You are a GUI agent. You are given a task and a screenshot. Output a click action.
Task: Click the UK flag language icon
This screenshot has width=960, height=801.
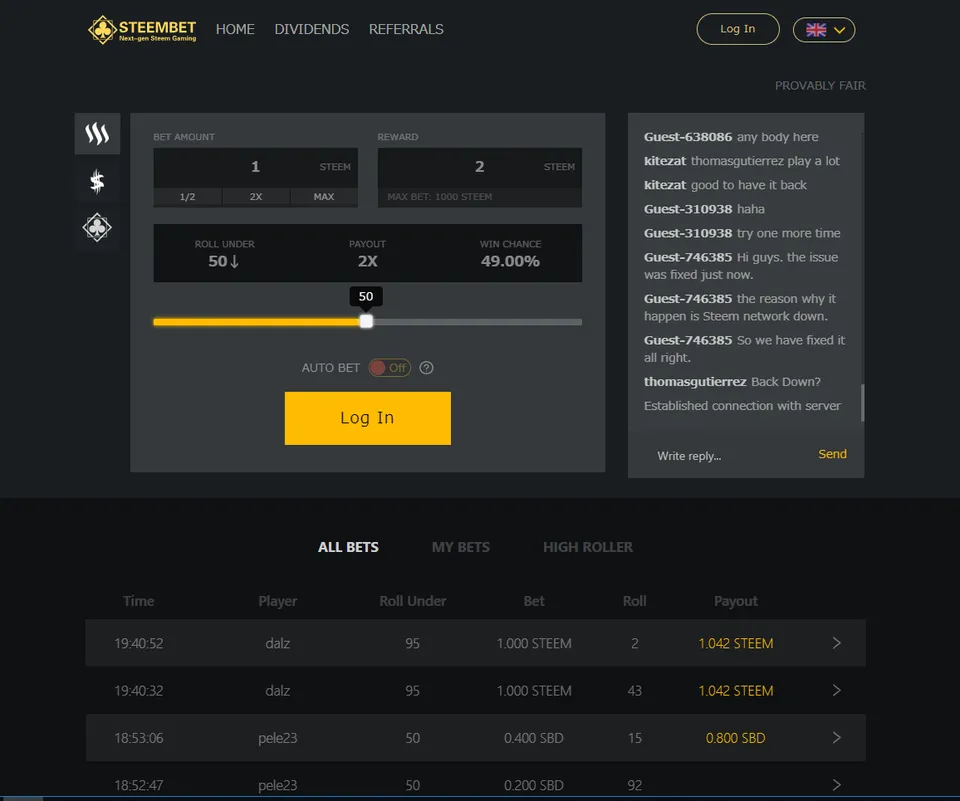click(816, 30)
